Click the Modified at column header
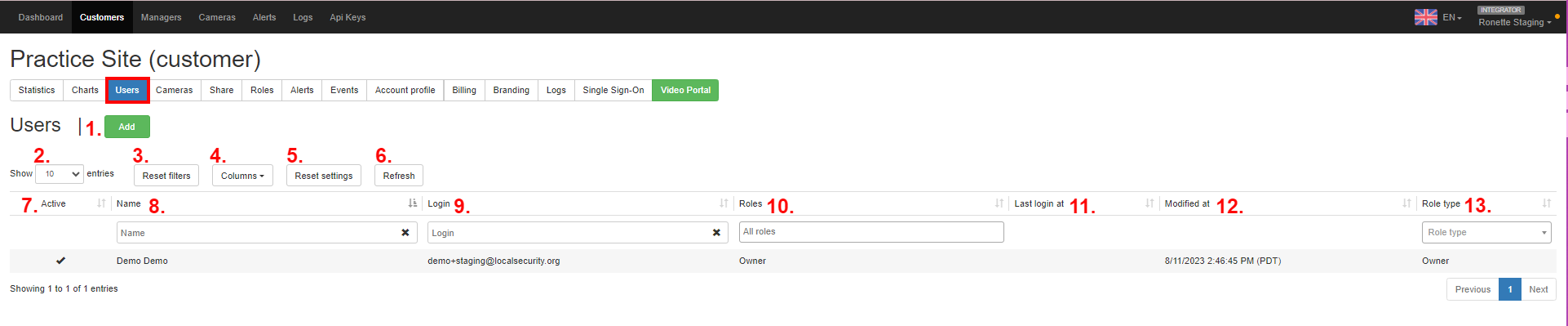The width and height of the screenshot is (1568, 326). tap(1187, 203)
